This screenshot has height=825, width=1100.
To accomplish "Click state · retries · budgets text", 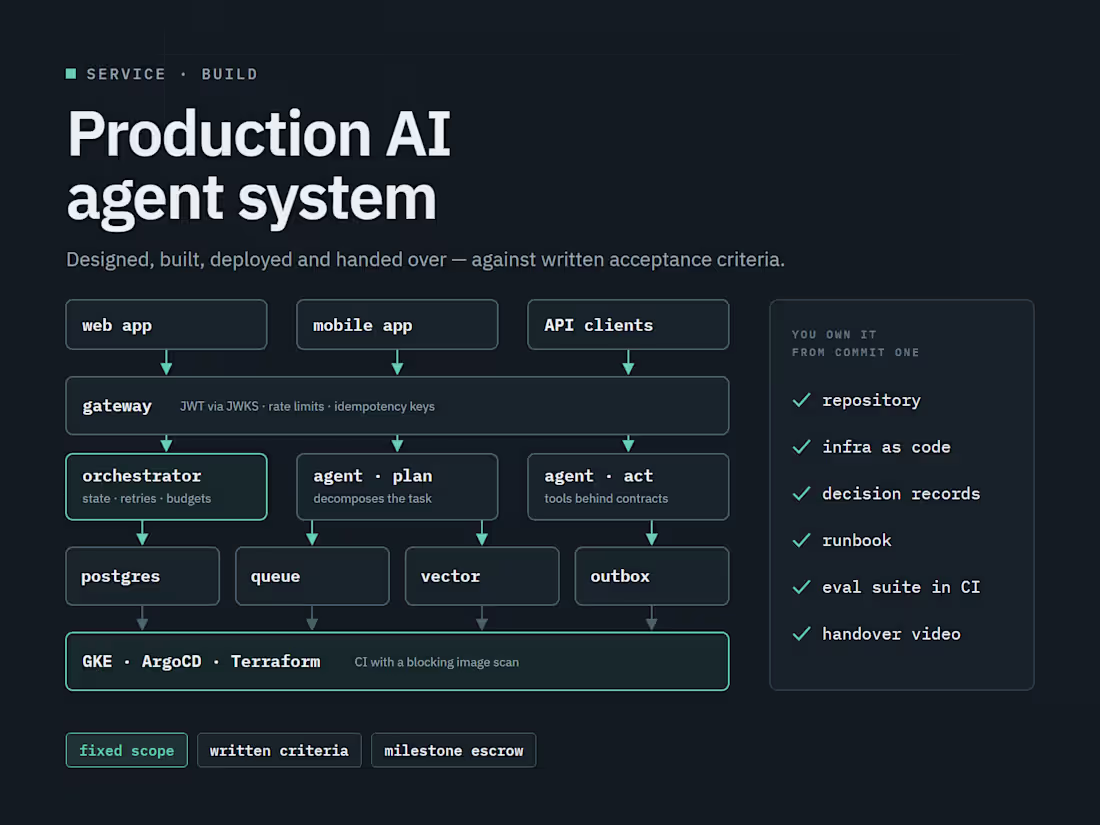I will 147,499.
